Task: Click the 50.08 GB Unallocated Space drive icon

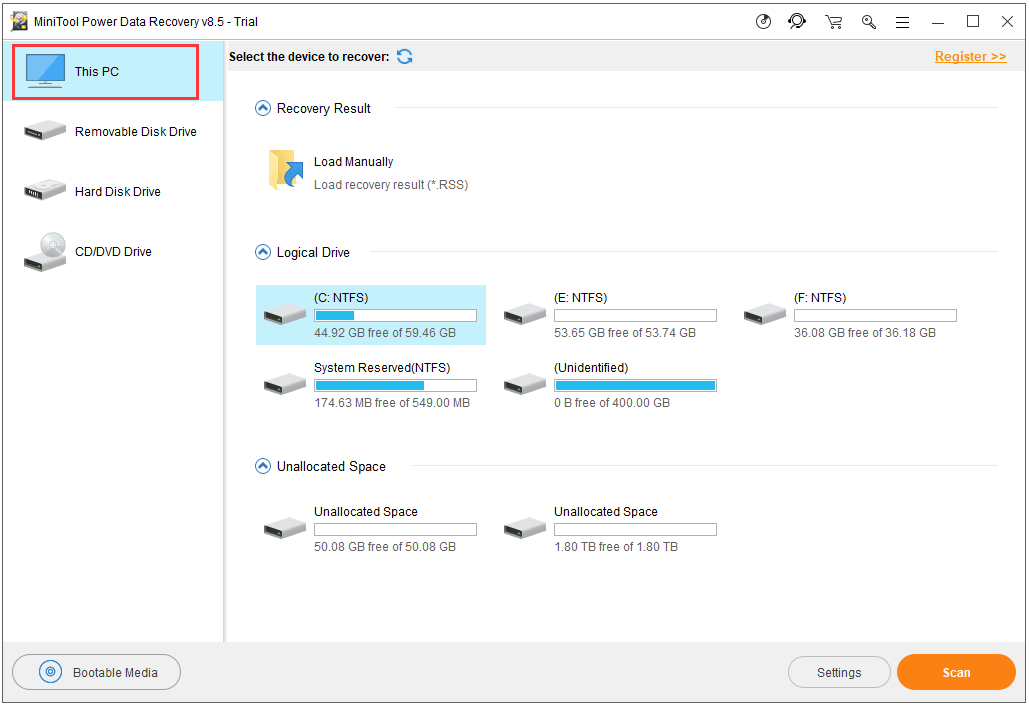Action: pos(285,528)
